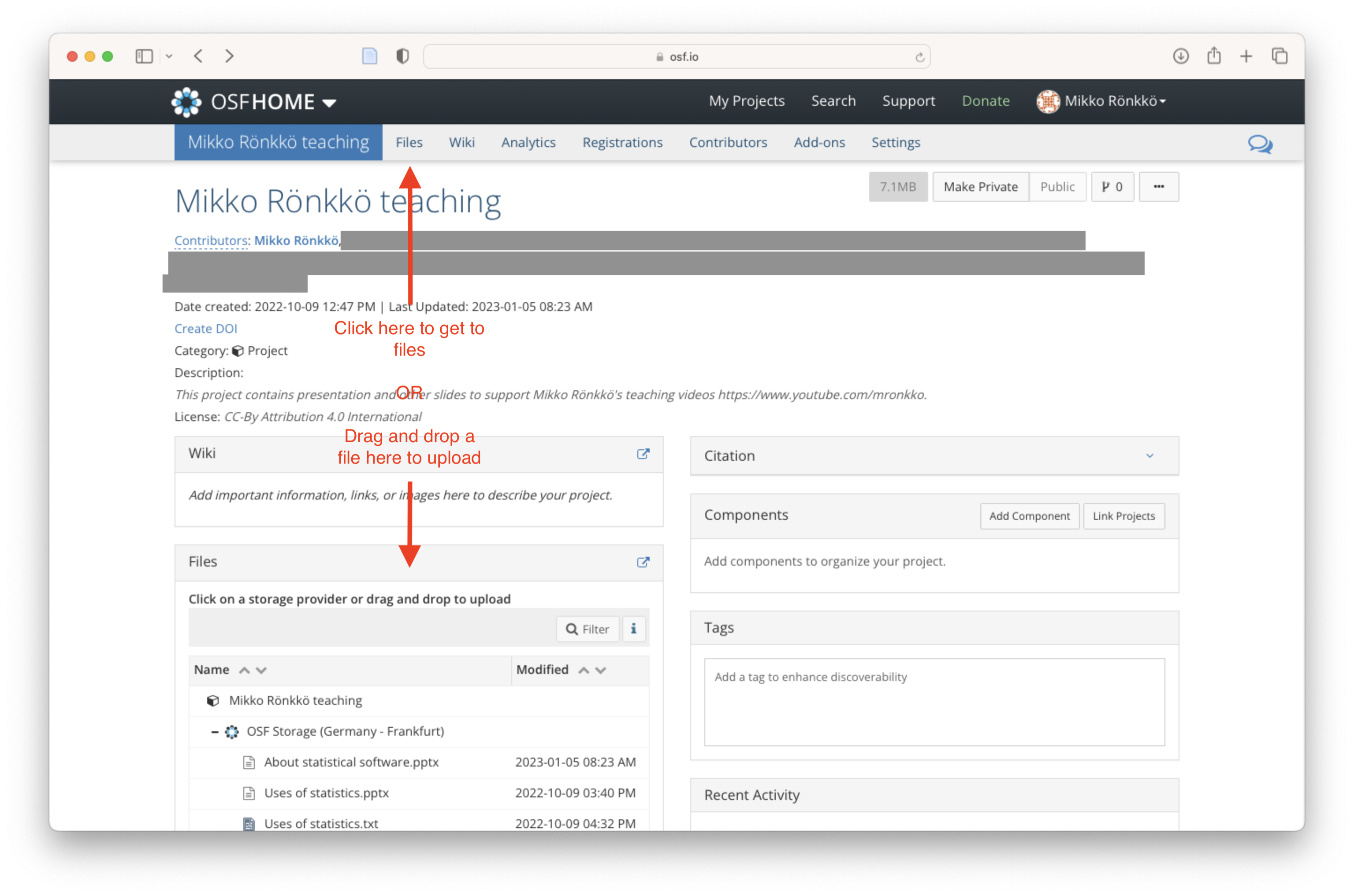Click the Mikko Rönkkö profile avatar
Image resolution: width=1354 pixels, height=896 pixels.
click(1048, 102)
